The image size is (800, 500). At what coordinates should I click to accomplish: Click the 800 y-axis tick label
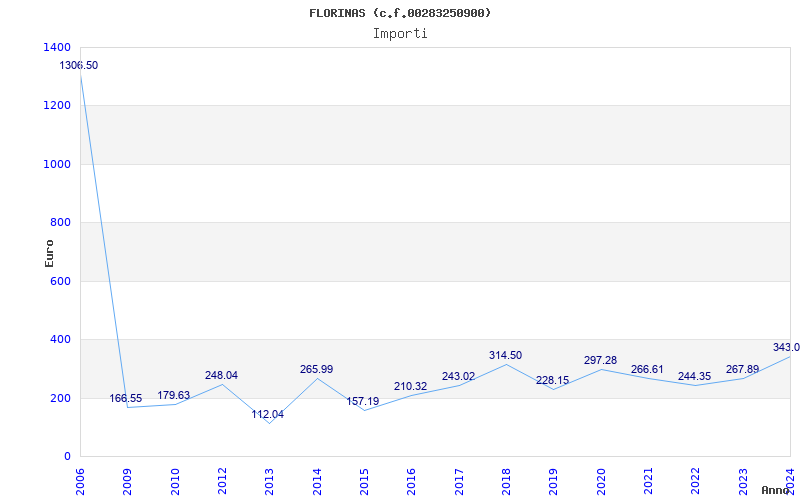coord(61,222)
